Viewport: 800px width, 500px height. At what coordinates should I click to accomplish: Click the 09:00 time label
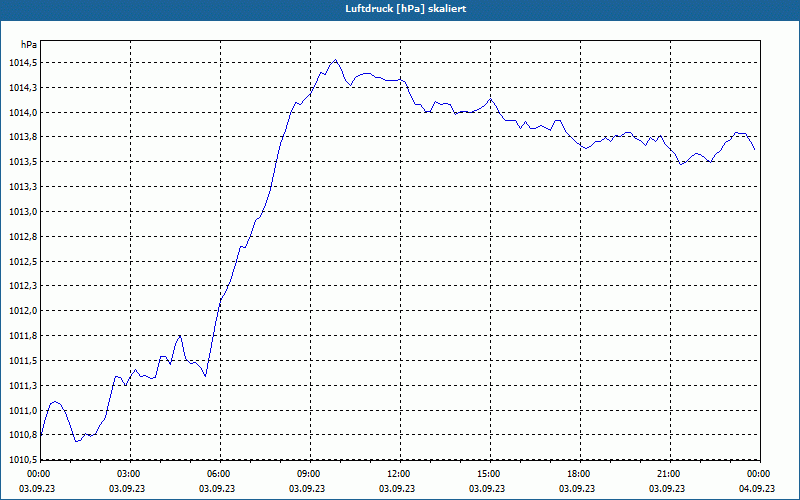coord(310,474)
